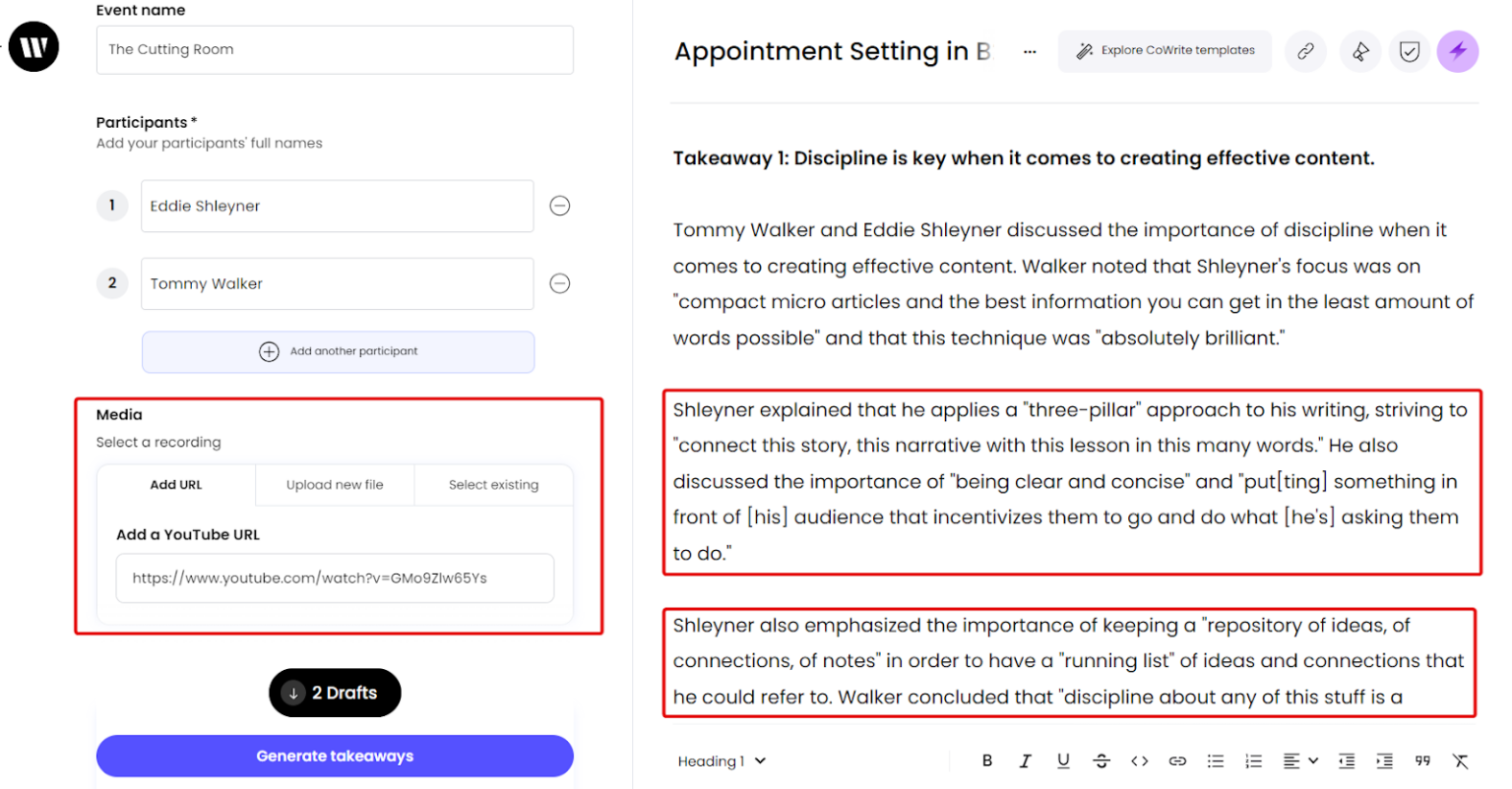Screen dimensions: 1512x789
Task: Click the shield checkmark icon
Action: click(1409, 51)
